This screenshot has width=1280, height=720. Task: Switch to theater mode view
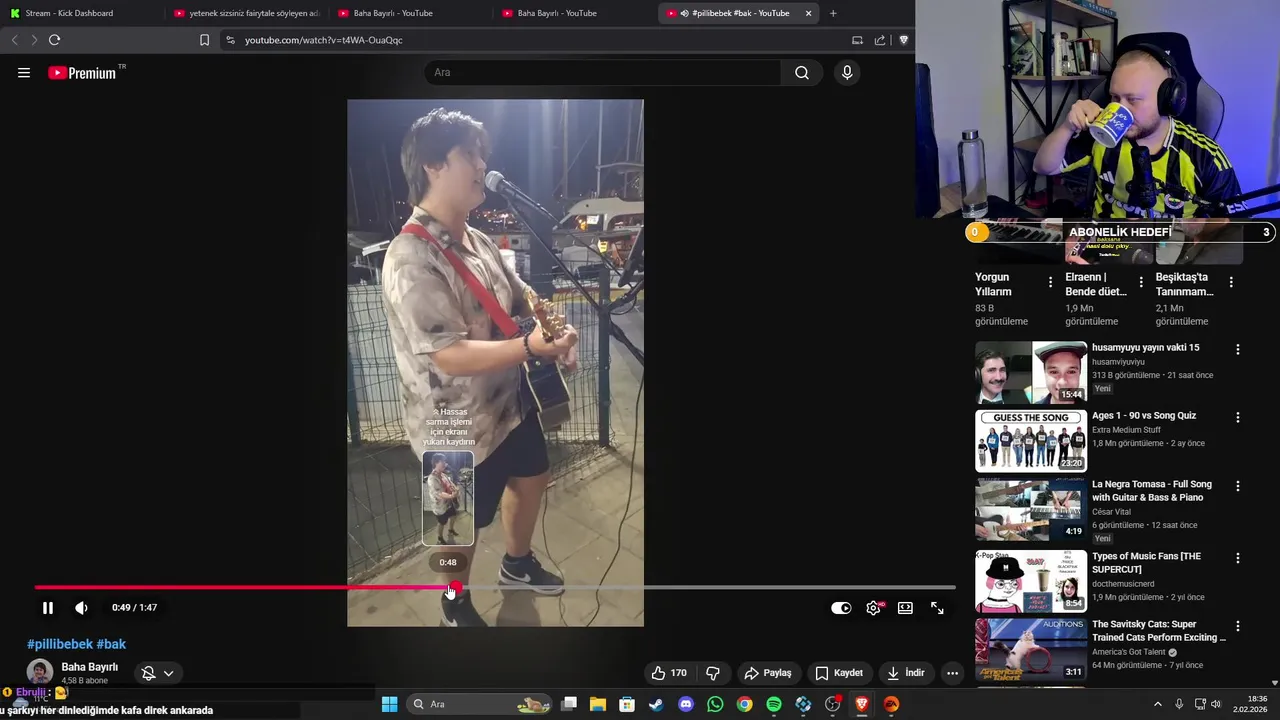905,608
